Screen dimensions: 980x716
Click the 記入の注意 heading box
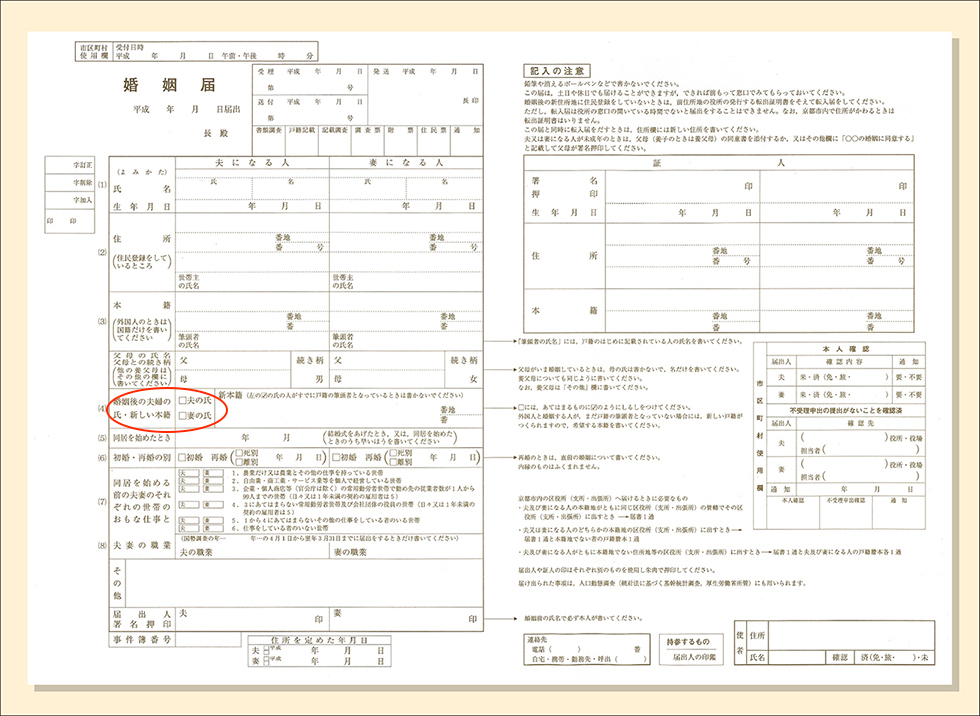pos(557,72)
